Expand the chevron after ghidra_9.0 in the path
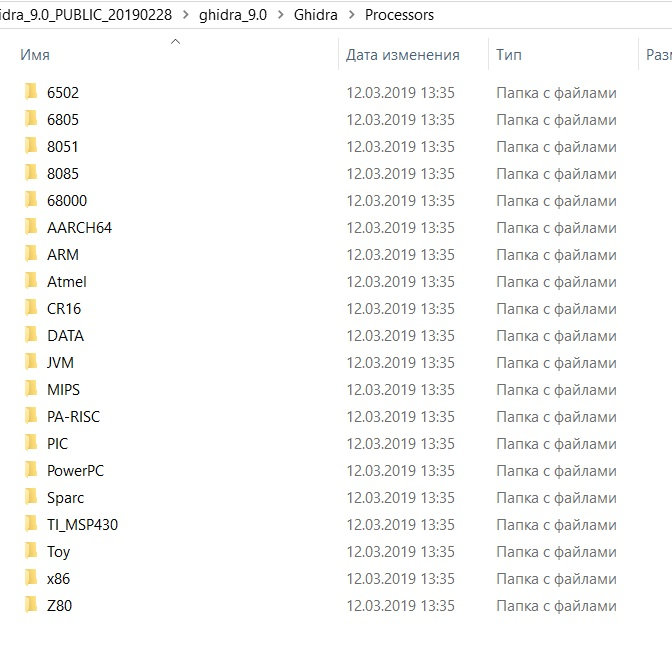The width and height of the screenshot is (672, 651). (x=281, y=15)
